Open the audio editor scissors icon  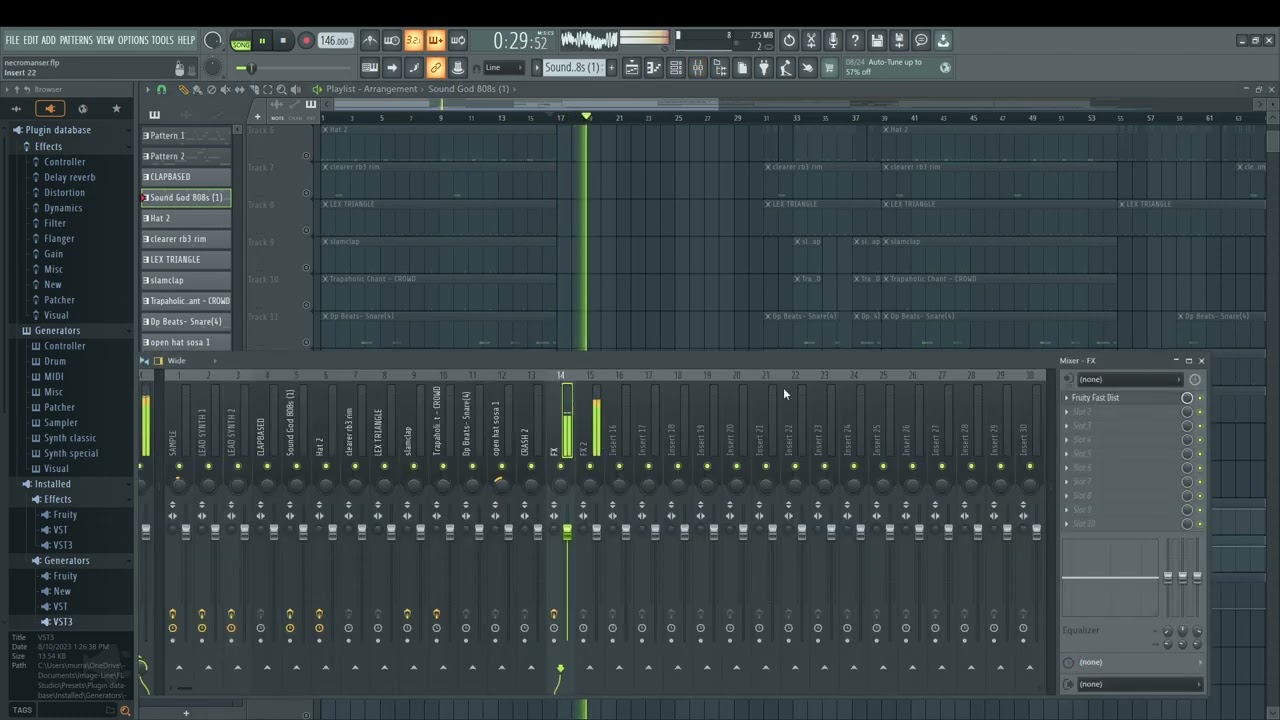tap(811, 41)
